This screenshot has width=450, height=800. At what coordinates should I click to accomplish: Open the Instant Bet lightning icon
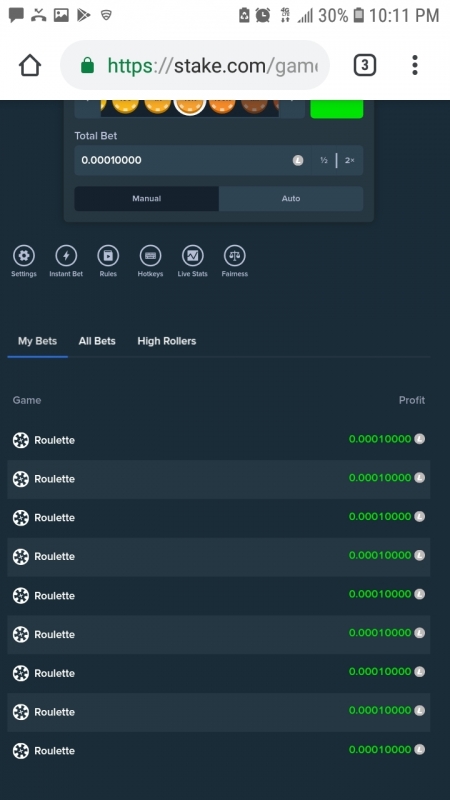[x=66, y=256]
